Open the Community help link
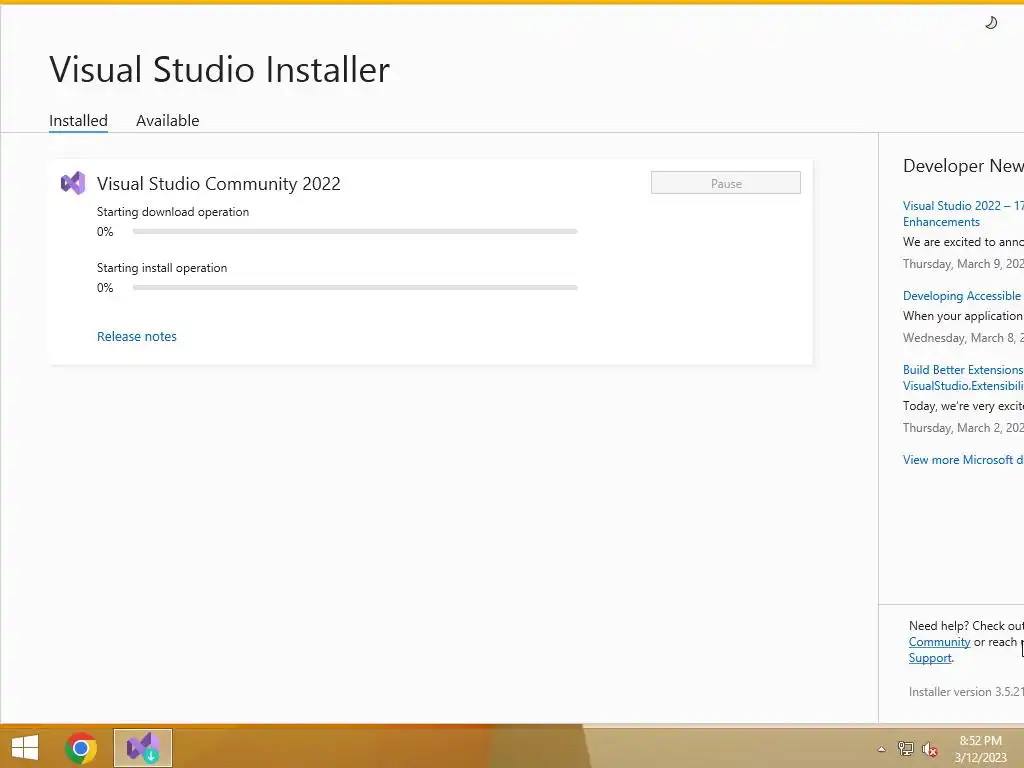The width and height of the screenshot is (1024, 768). point(939,642)
